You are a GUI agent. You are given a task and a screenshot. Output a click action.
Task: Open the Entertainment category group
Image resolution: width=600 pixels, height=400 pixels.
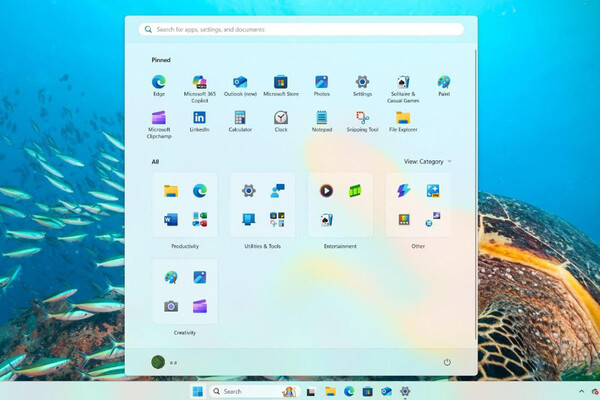[340, 205]
